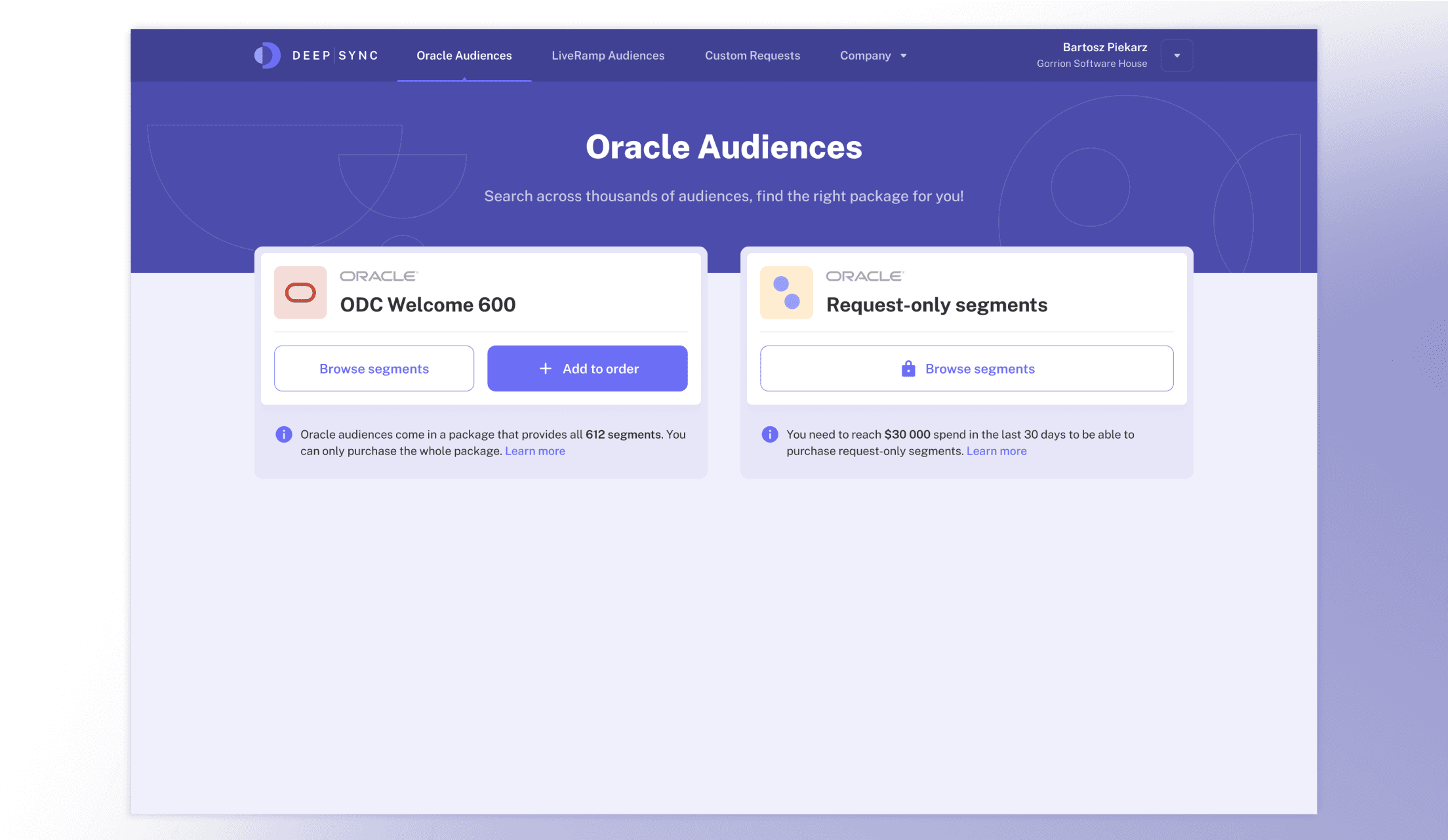Click the Gorrion Software House label

pos(1092,64)
